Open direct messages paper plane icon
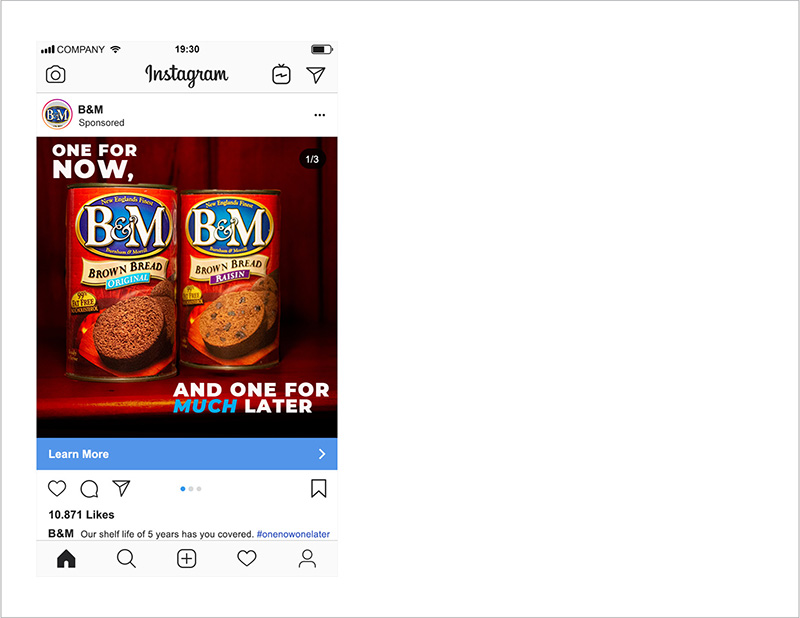The height and width of the screenshot is (618, 800). tap(316, 75)
